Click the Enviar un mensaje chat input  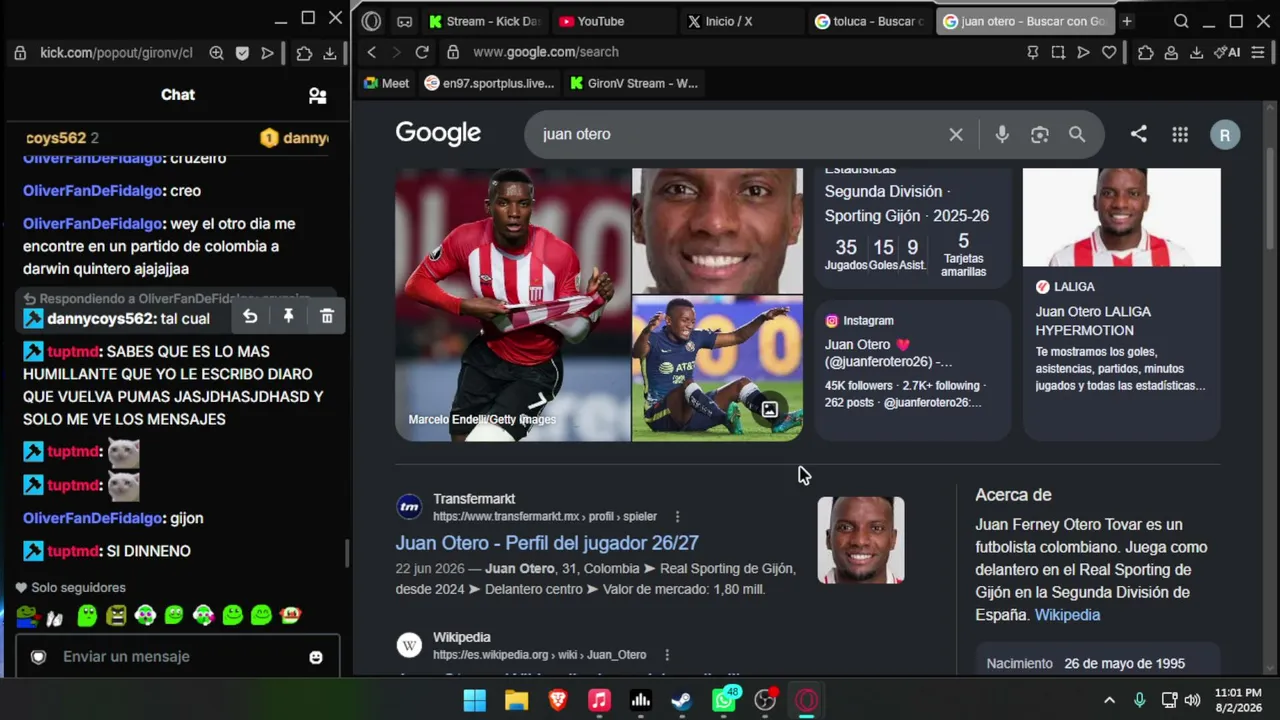[x=178, y=657]
